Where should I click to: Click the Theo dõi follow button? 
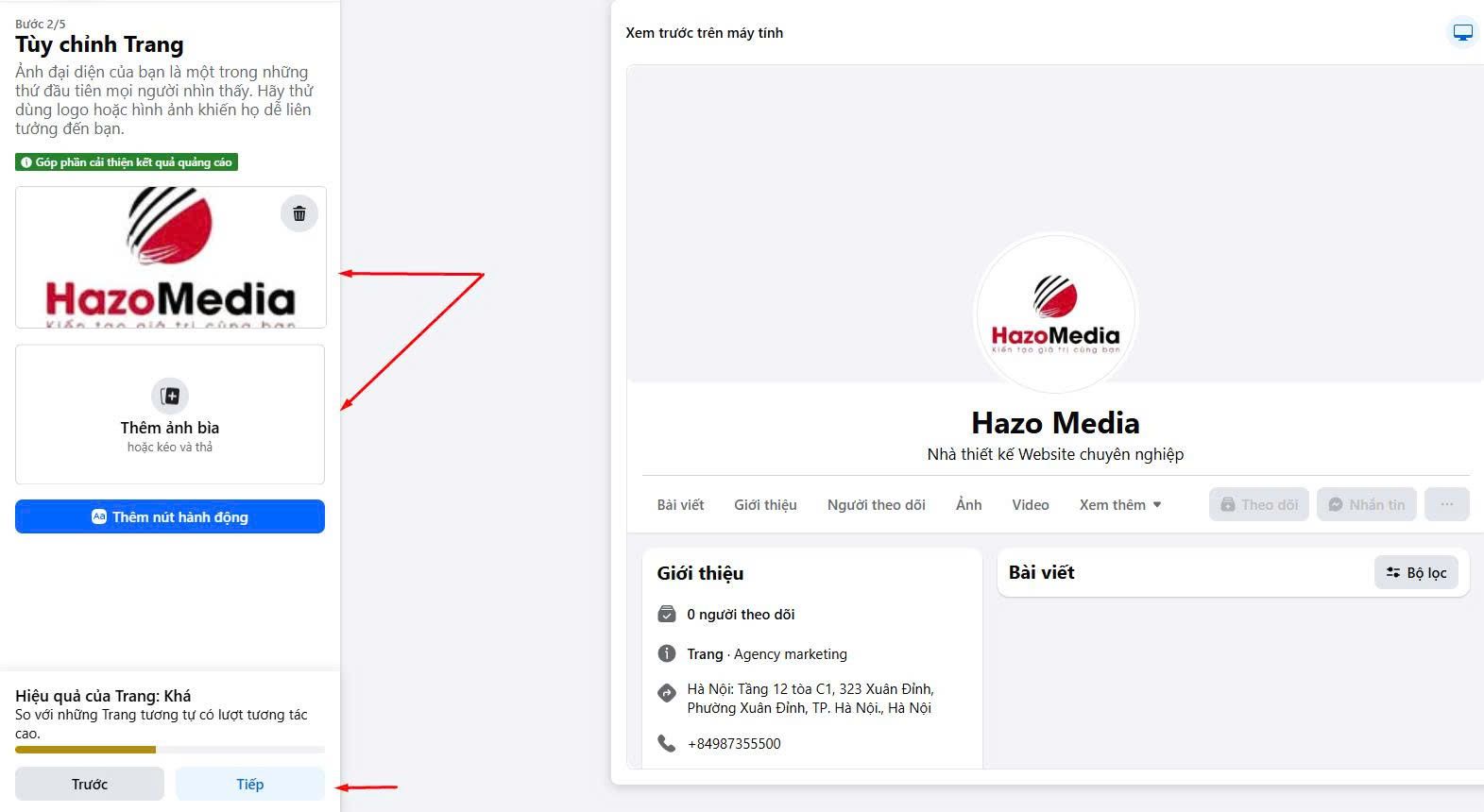pos(1258,504)
